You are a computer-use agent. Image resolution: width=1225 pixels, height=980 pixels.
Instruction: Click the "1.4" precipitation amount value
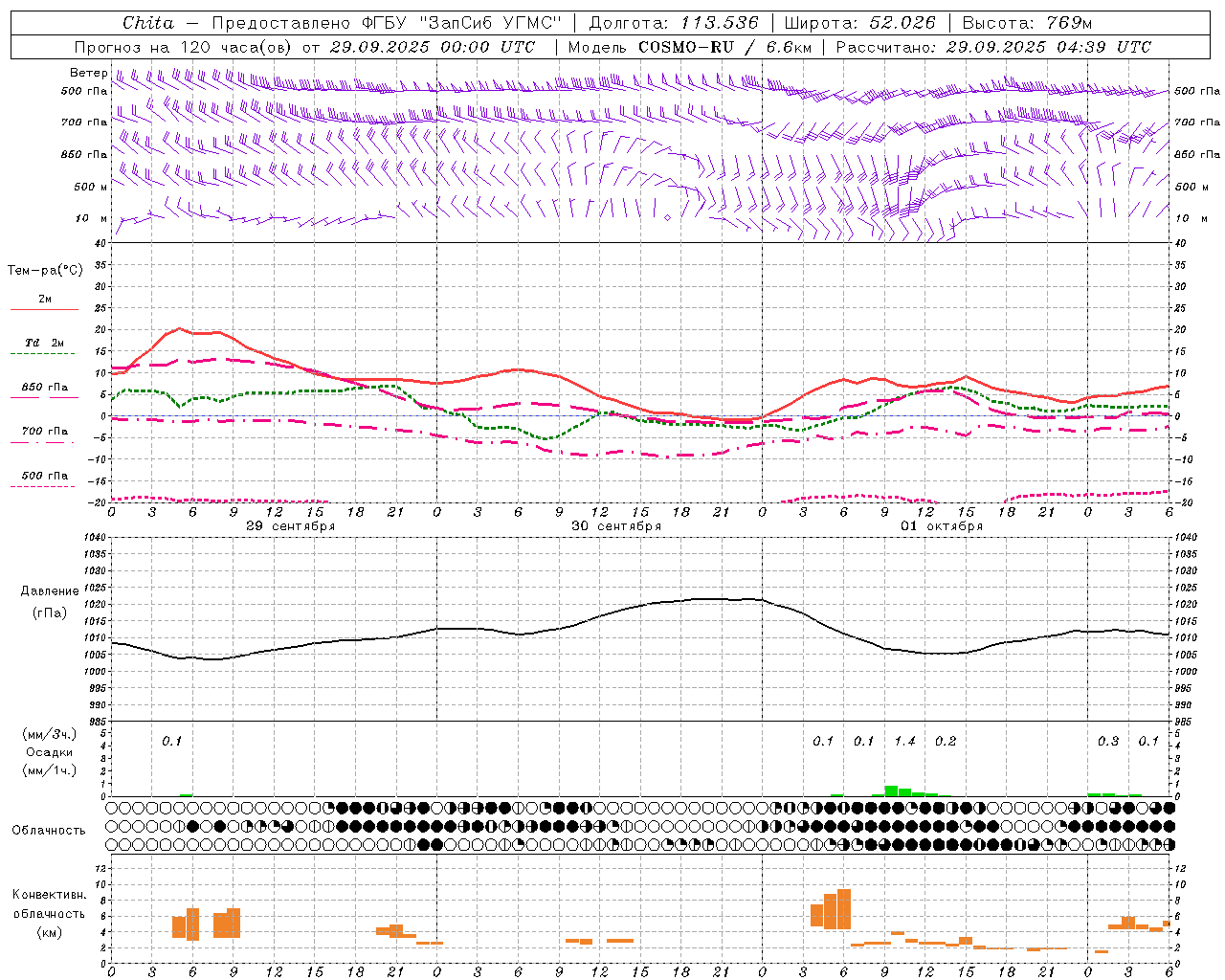coord(904,742)
